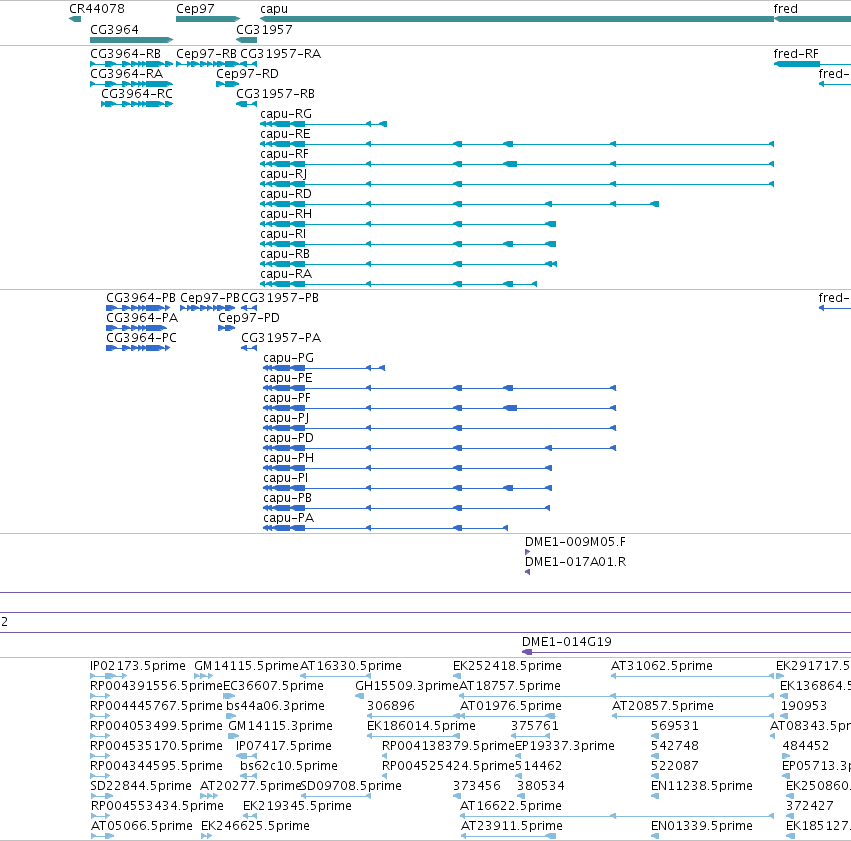This screenshot has width=851, height=841.
Task: Click protein Cep97-PB
Action: (207, 308)
